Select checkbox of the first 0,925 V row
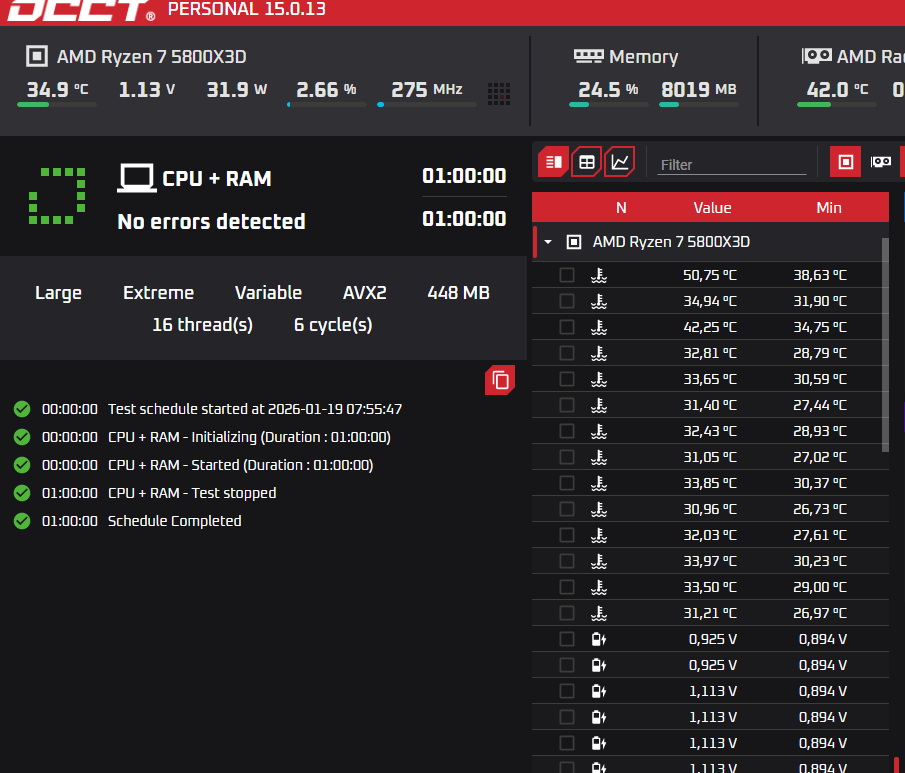 click(x=567, y=639)
